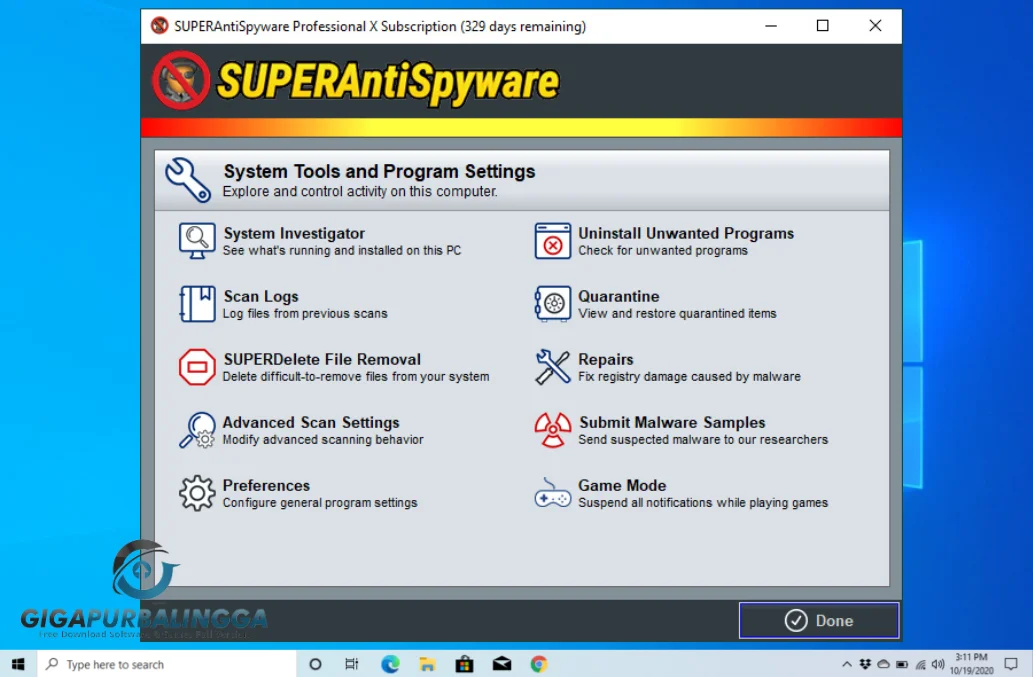Open the Quarantine safe icon
The height and width of the screenshot is (677, 1033).
click(552, 304)
